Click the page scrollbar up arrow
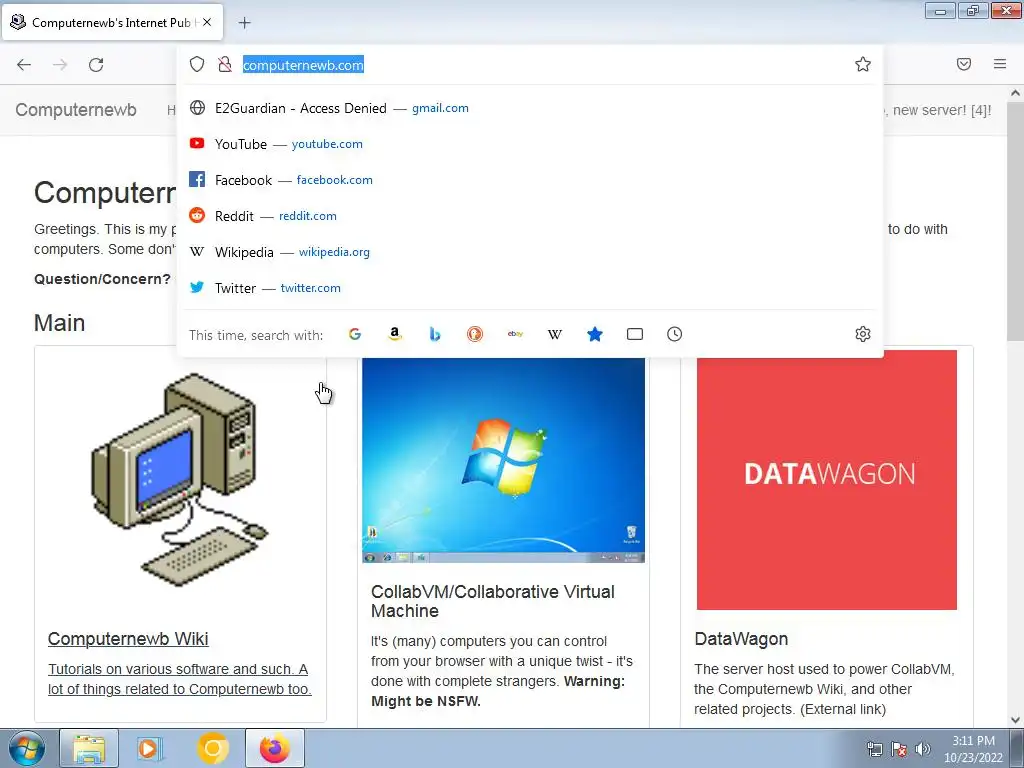Image resolution: width=1024 pixels, height=768 pixels. [1016, 93]
